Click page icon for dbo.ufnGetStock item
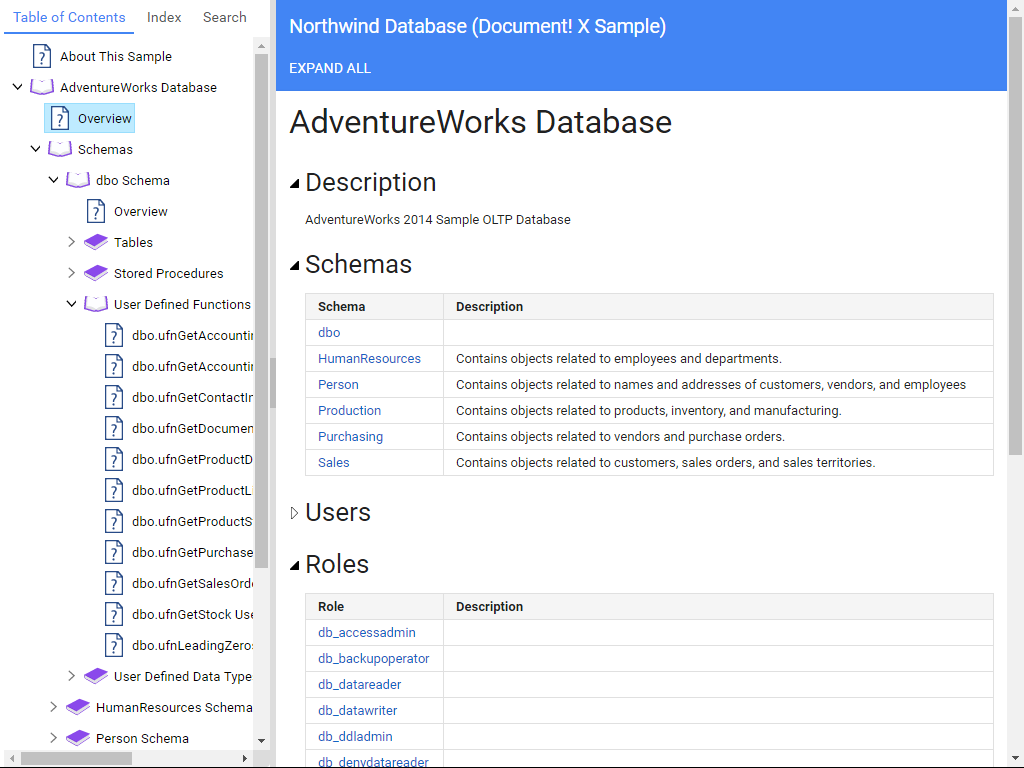The image size is (1024, 768). point(114,614)
